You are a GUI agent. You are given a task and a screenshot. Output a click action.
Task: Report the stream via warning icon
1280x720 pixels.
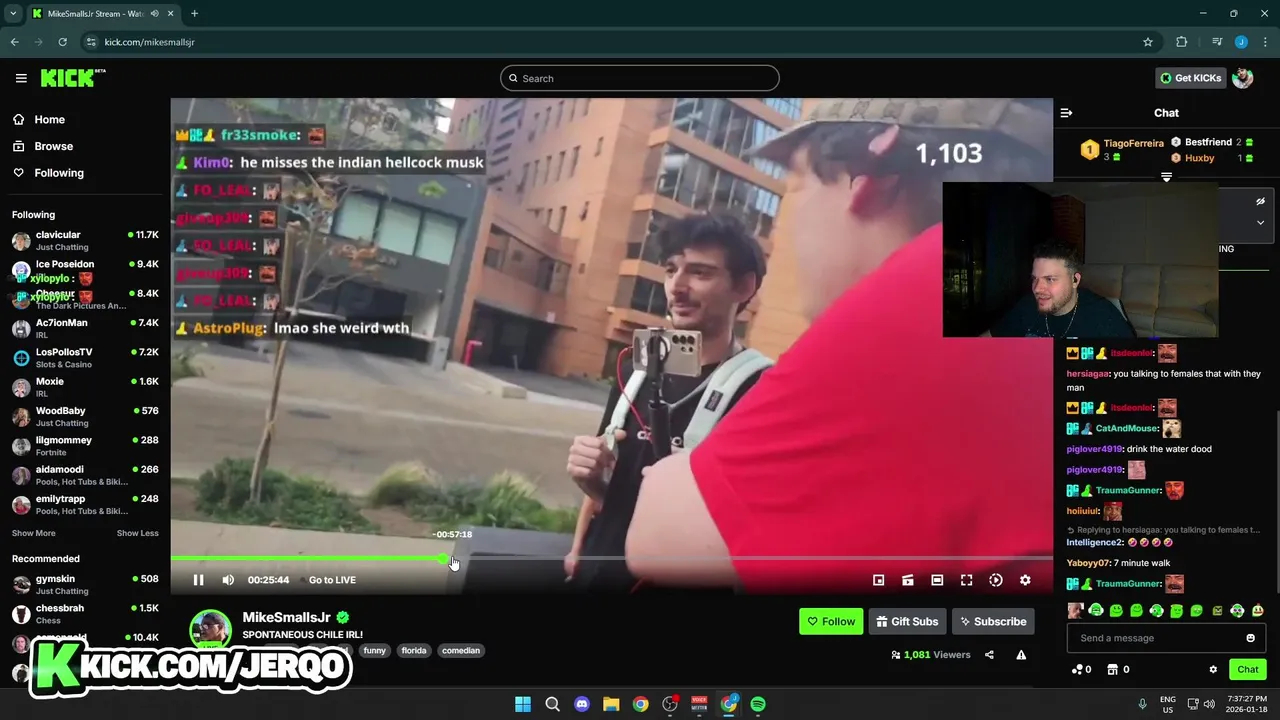(x=1021, y=655)
